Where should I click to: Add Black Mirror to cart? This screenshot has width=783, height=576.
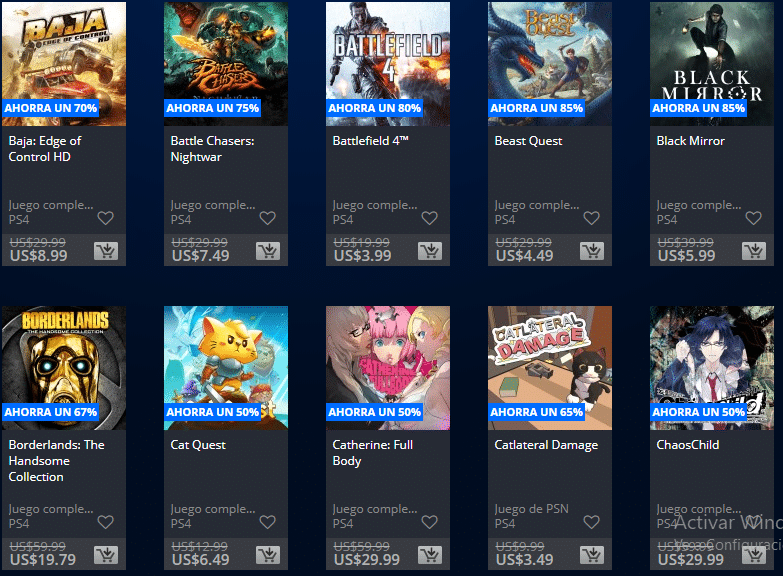(754, 251)
